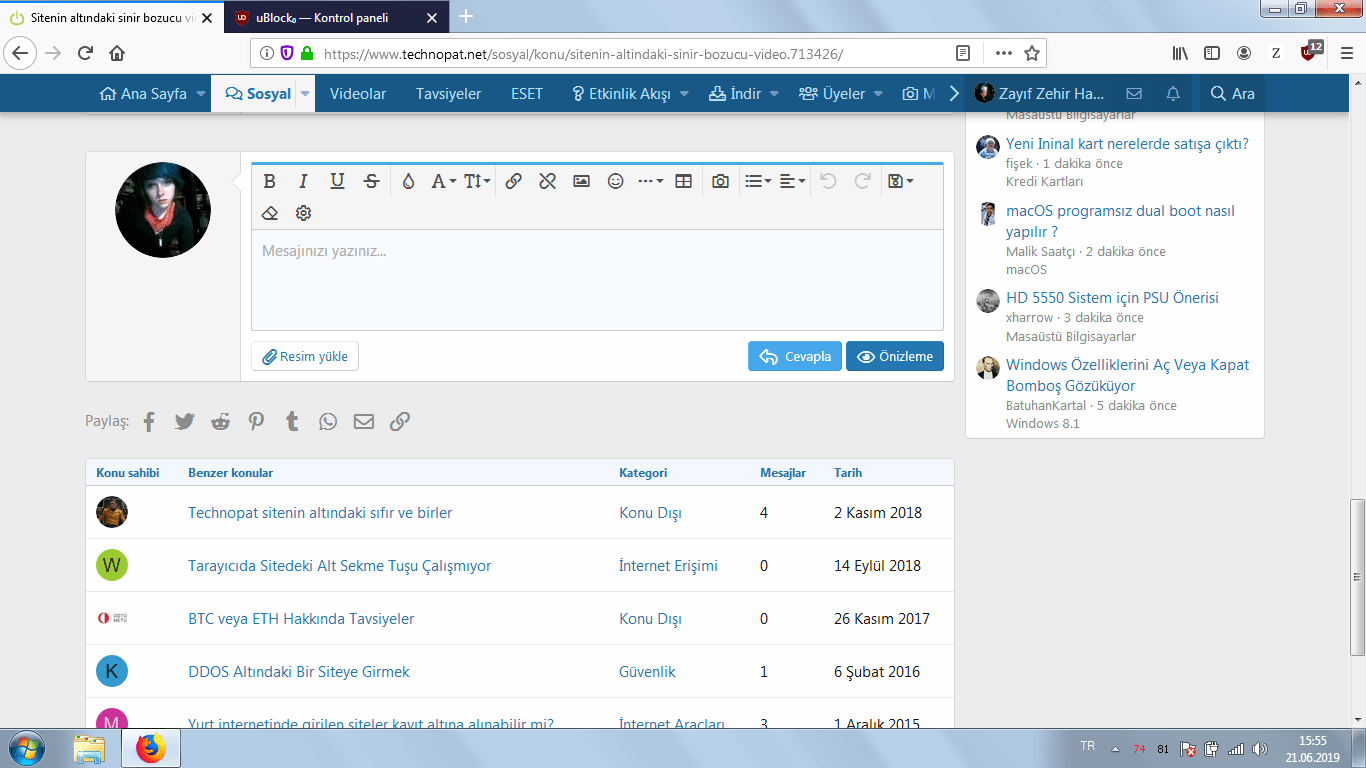Share the thread via WhatsApp

(328, 422)
